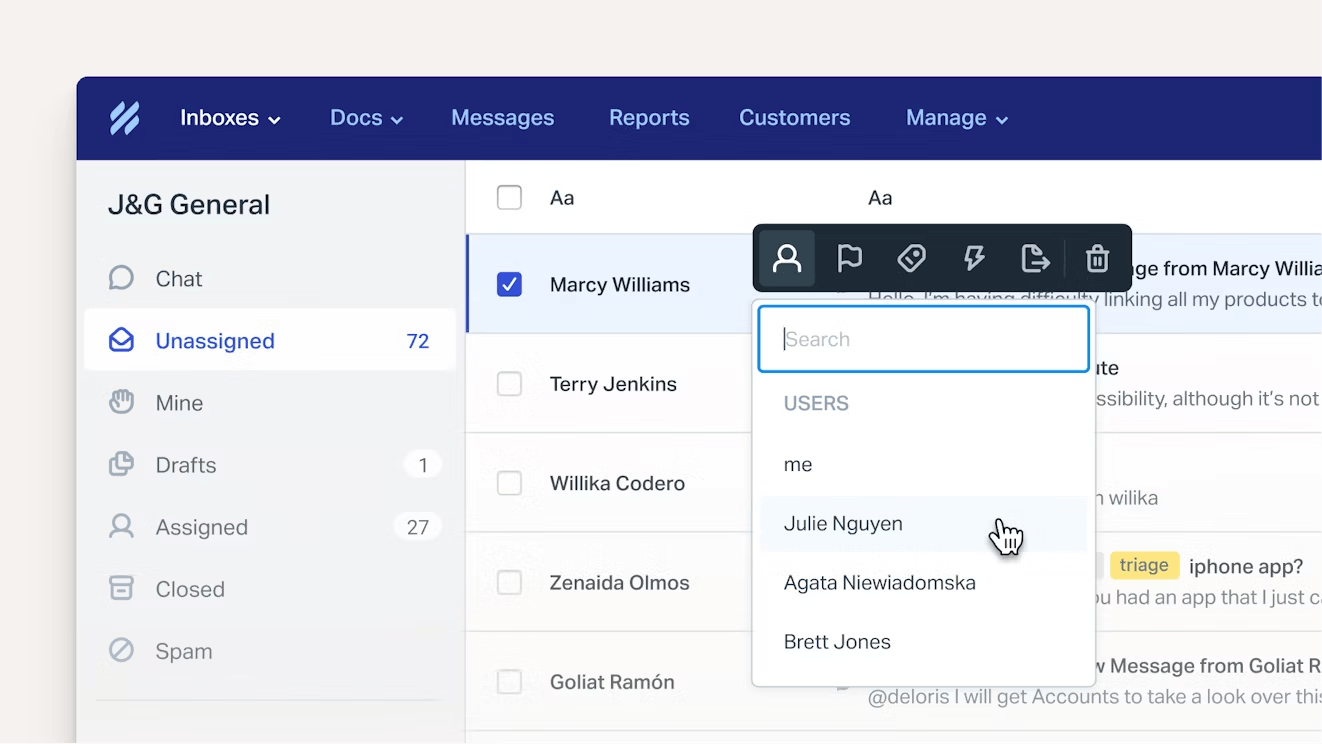Expand the Inboxes dropdown menu
The width and height of the screenshot is (1322, 744).
click(230, 118)
